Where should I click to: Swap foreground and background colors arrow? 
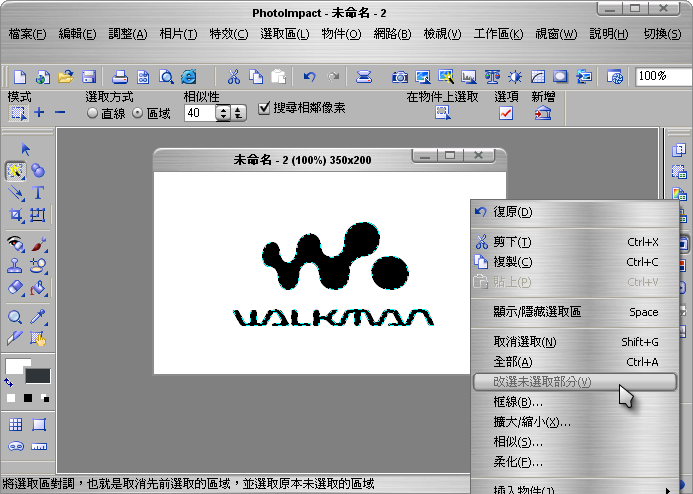point(8,382)
